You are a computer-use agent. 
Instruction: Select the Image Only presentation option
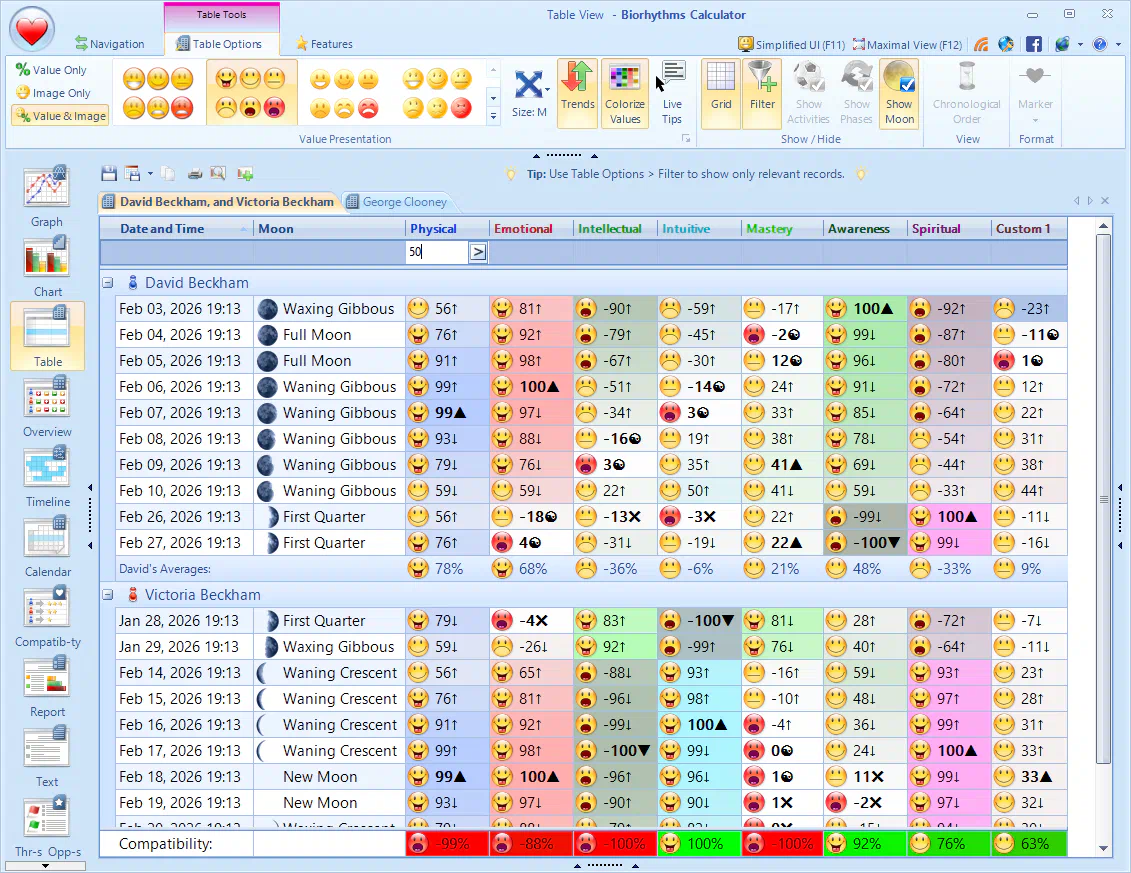click(x=54, y=93)
